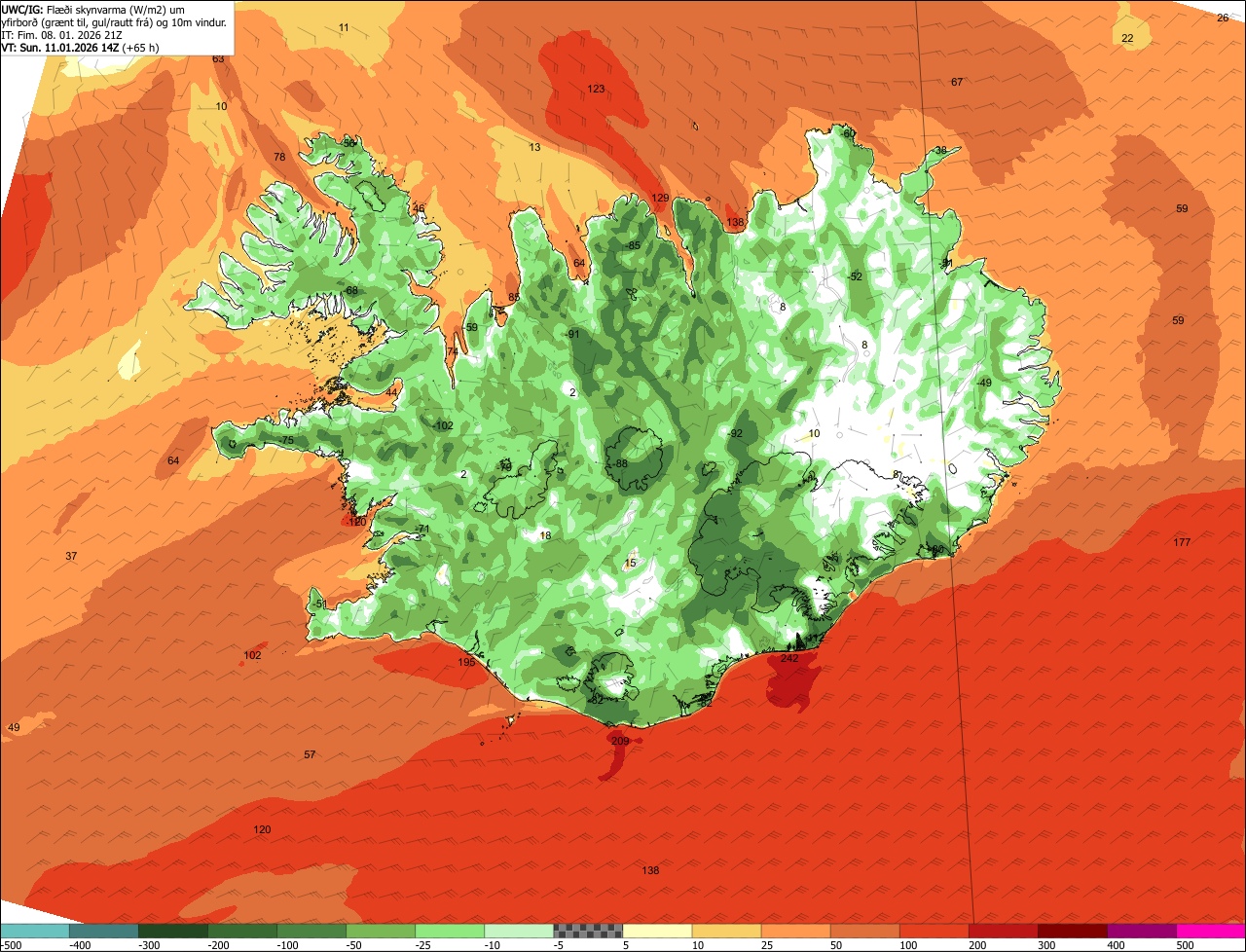Viewport: 1246px width, 952px height.
Task: Click the checkered legend swatch between -5 and 5
Action: 588,932
